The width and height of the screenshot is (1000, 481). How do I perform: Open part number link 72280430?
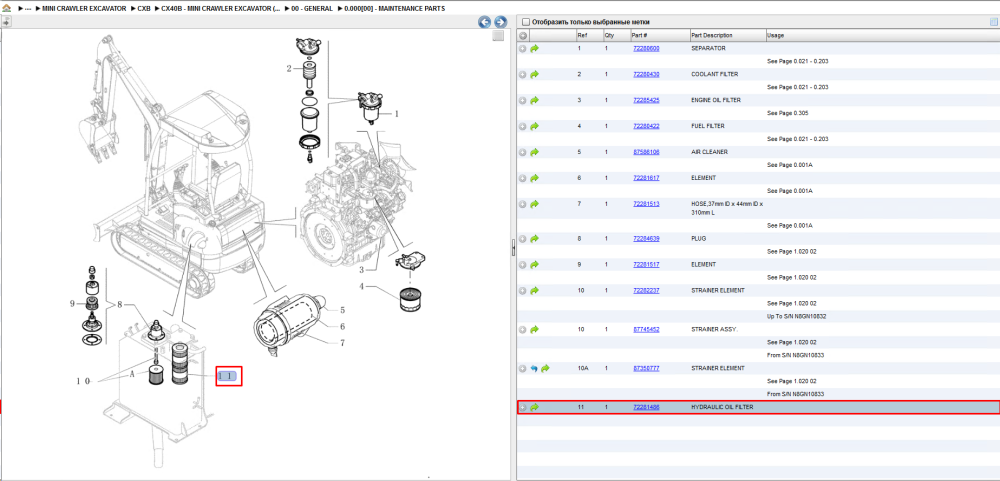pos(646,75)
